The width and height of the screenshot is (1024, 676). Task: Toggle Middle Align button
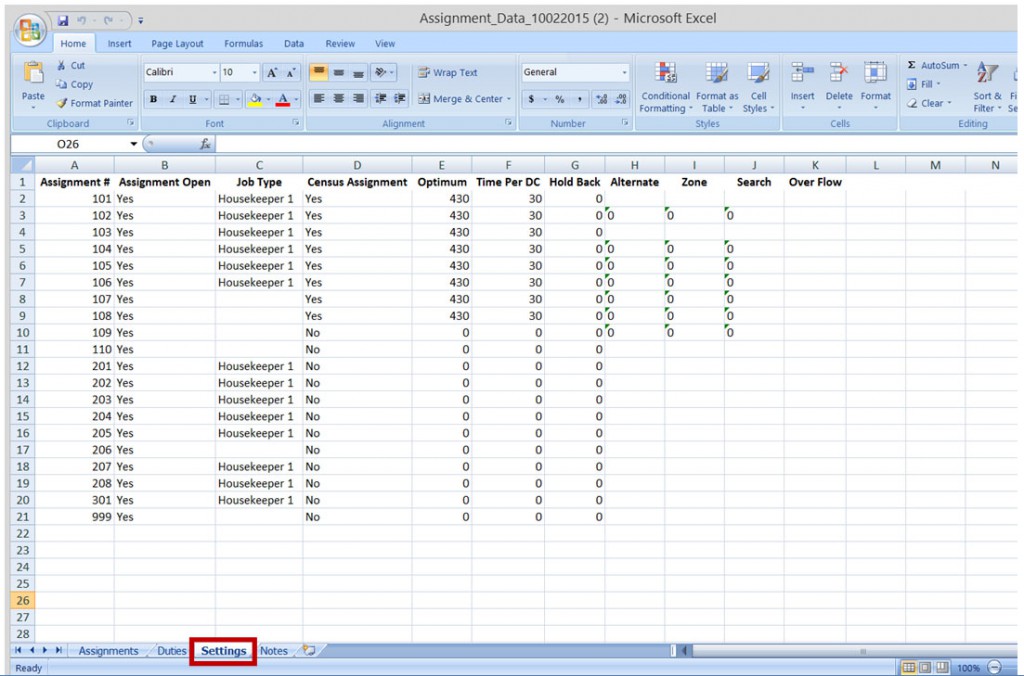338,72
